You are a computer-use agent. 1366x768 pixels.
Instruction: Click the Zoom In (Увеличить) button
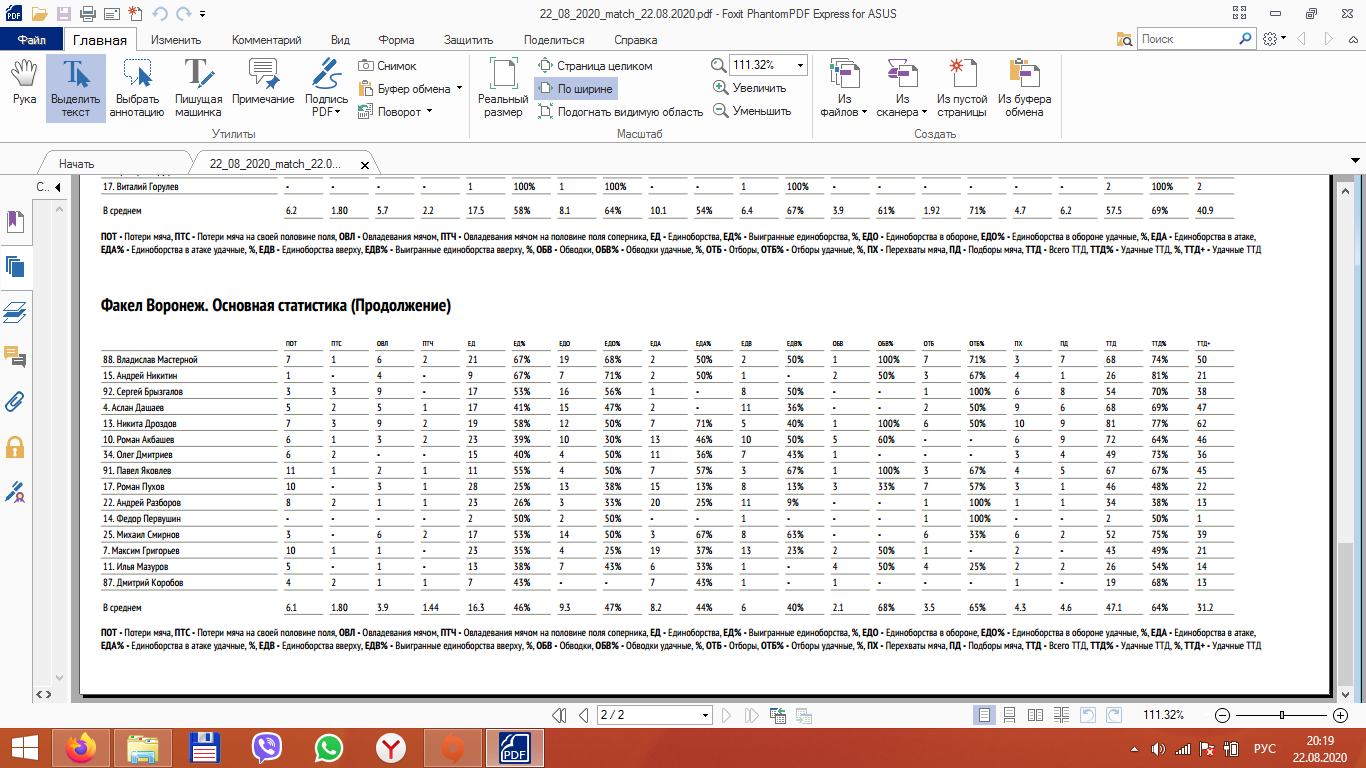tap(749, 88)
